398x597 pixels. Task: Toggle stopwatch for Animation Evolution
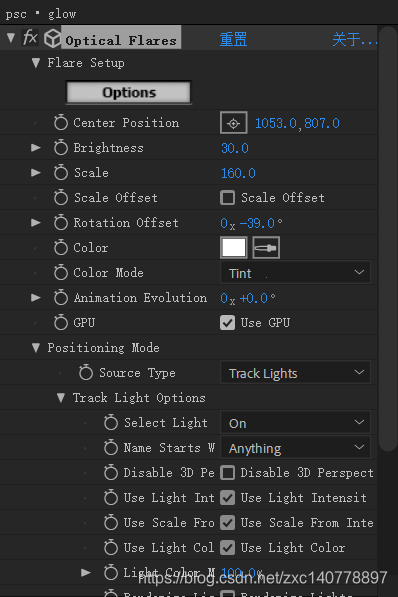[61, 298]
